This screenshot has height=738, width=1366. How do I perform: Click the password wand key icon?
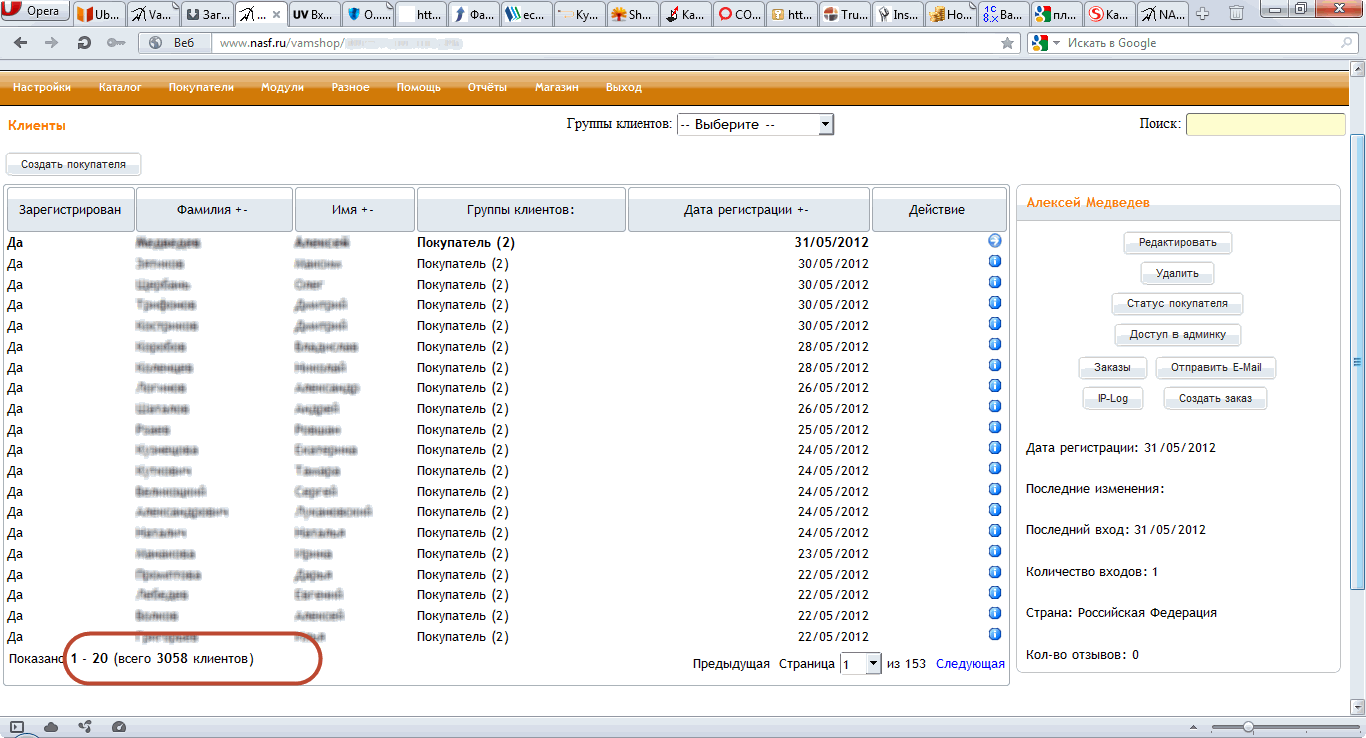click(116, 43)
